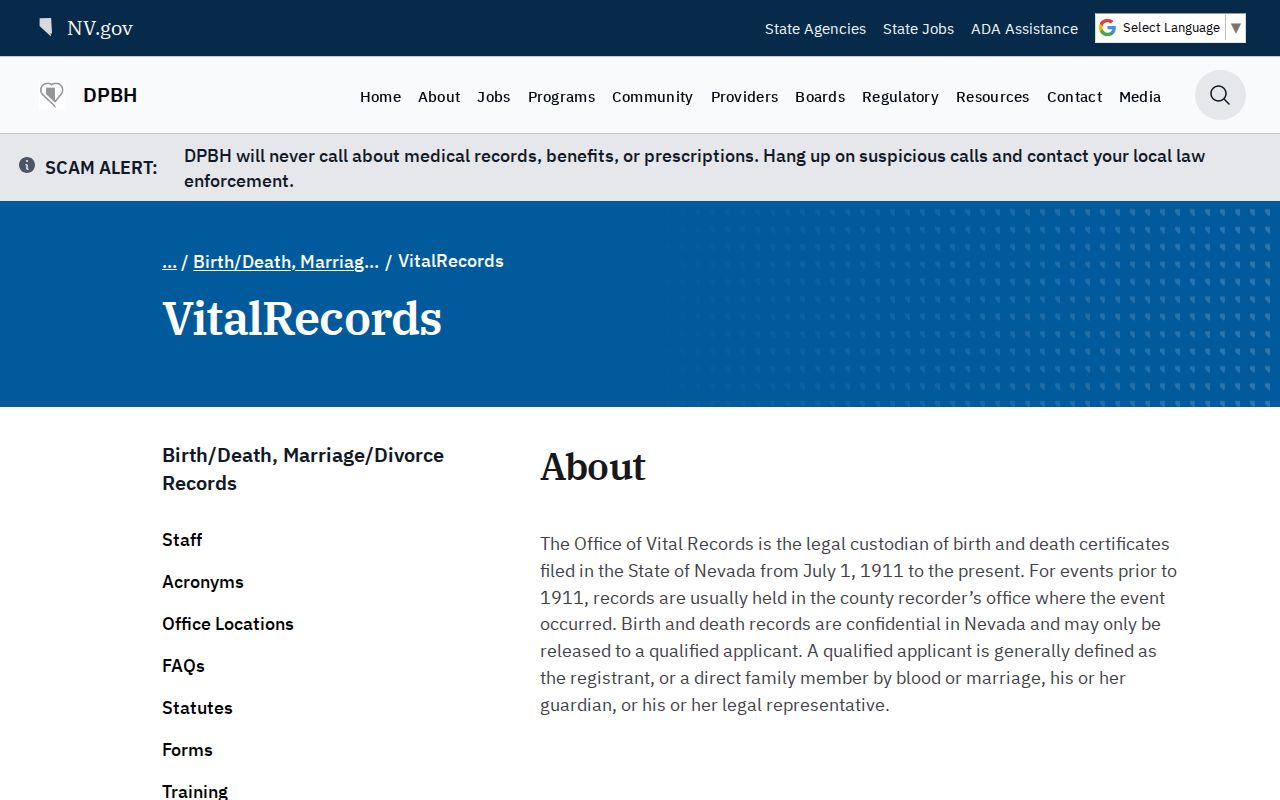Open ADA Assistance link
Screen dimensions: 1280x800
tap(1024, 29)
